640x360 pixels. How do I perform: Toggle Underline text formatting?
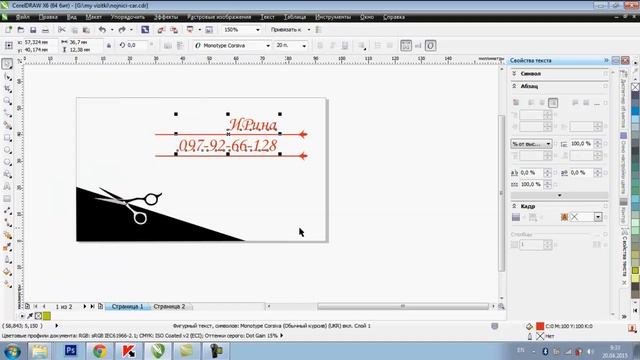pyautogui.click(x=345, y=46)
